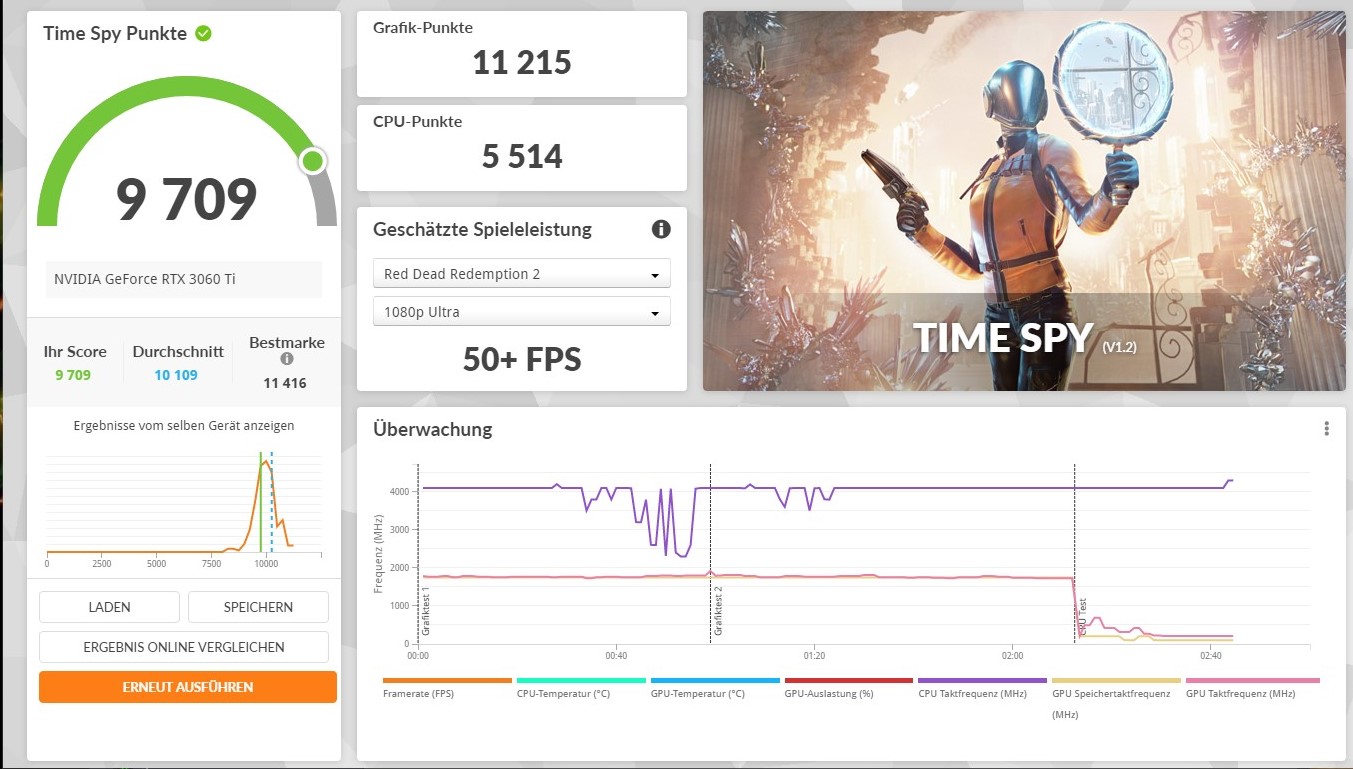Toggle the GPU-Auslastung legend series
Viewport: 1353px width, 769px height.
coord(848,688)
